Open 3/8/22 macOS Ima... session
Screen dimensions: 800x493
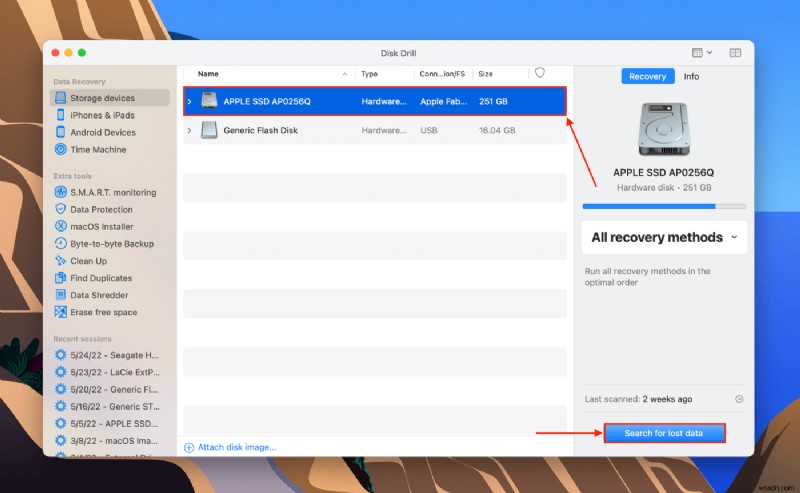coord(114,440)
